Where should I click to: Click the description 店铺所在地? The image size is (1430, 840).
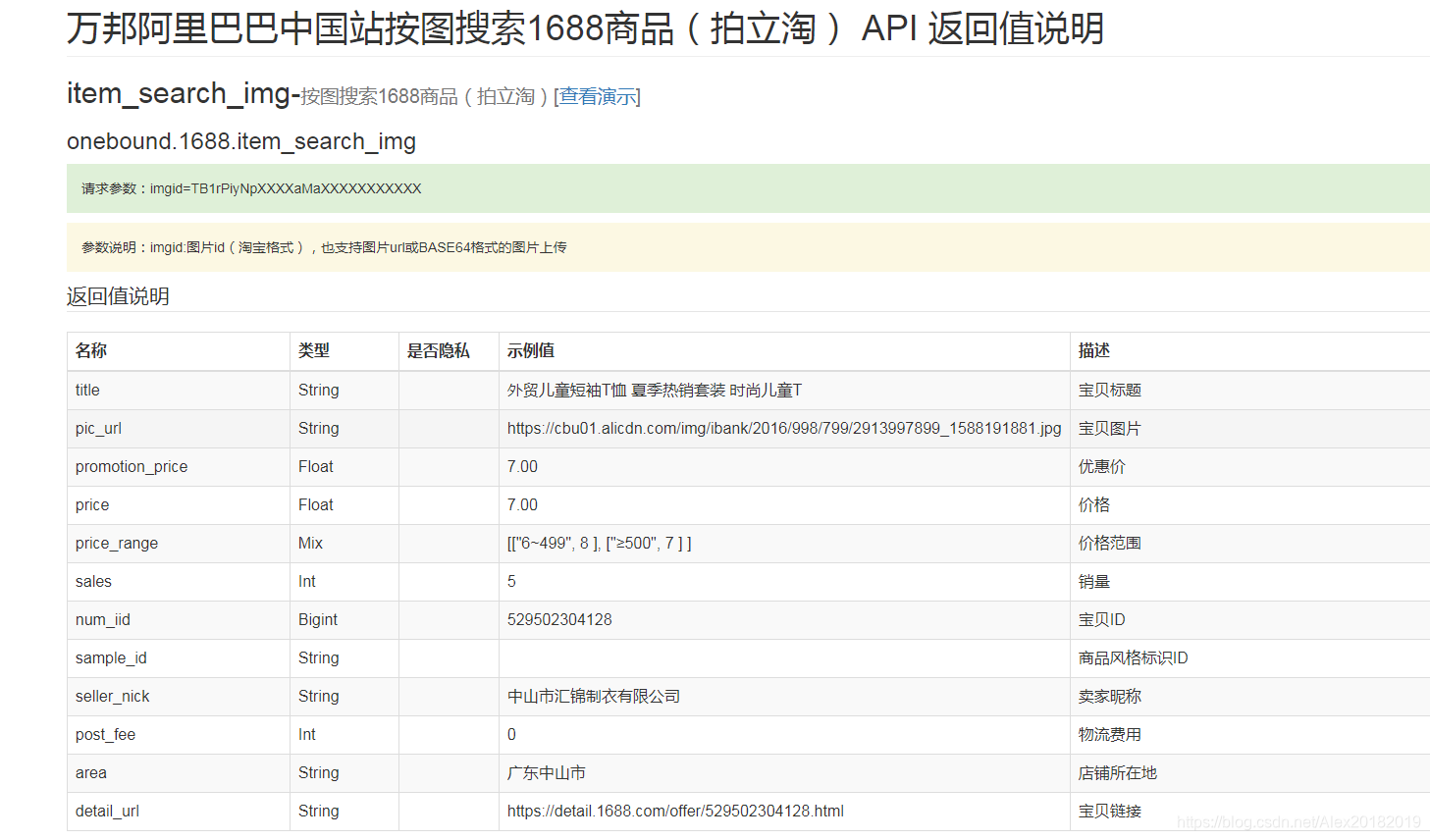point(1118,772)
